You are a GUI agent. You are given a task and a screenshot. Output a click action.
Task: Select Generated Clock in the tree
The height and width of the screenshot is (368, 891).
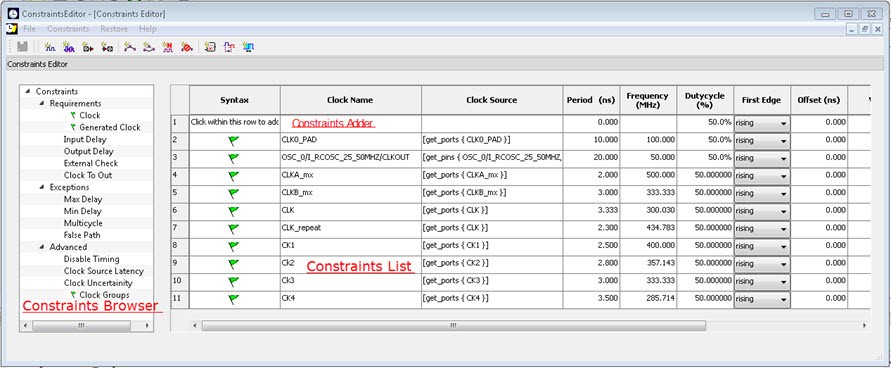[110, 127]
